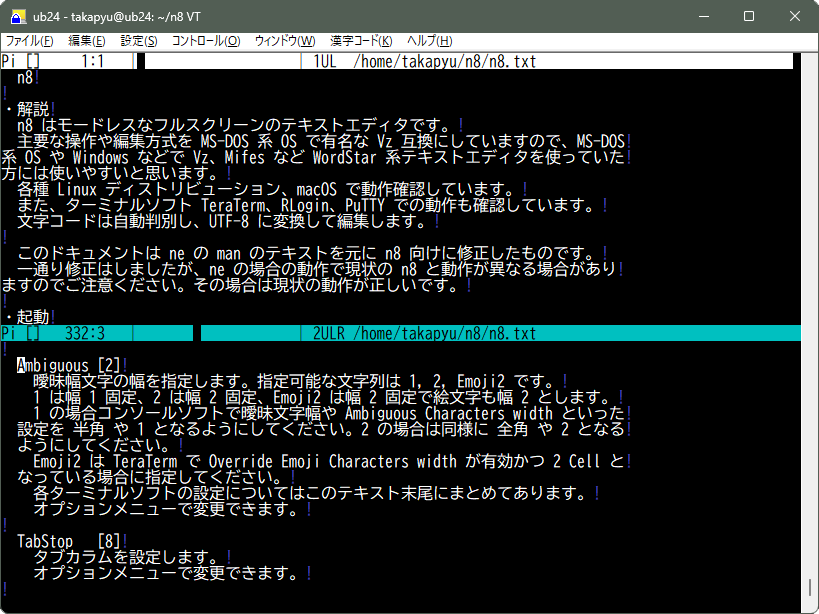
Task: Close the Tera Term window
Action: click(794, 17)
